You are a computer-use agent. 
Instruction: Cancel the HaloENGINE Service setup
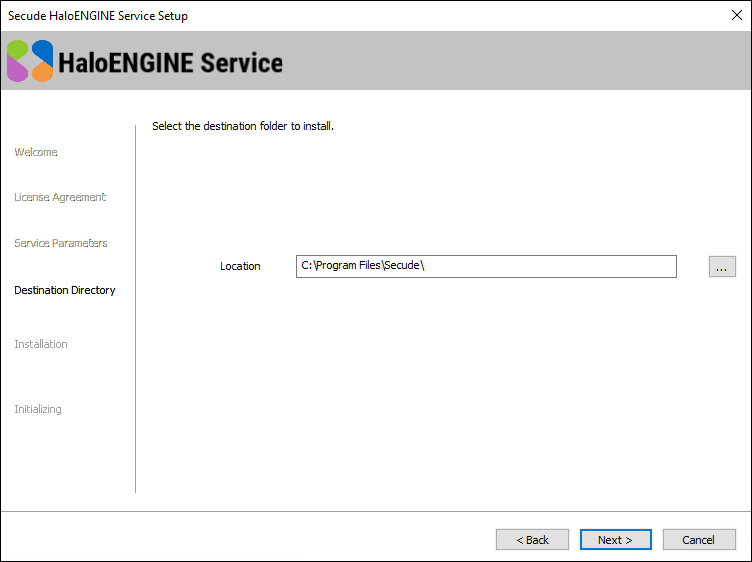click(698, 540)
